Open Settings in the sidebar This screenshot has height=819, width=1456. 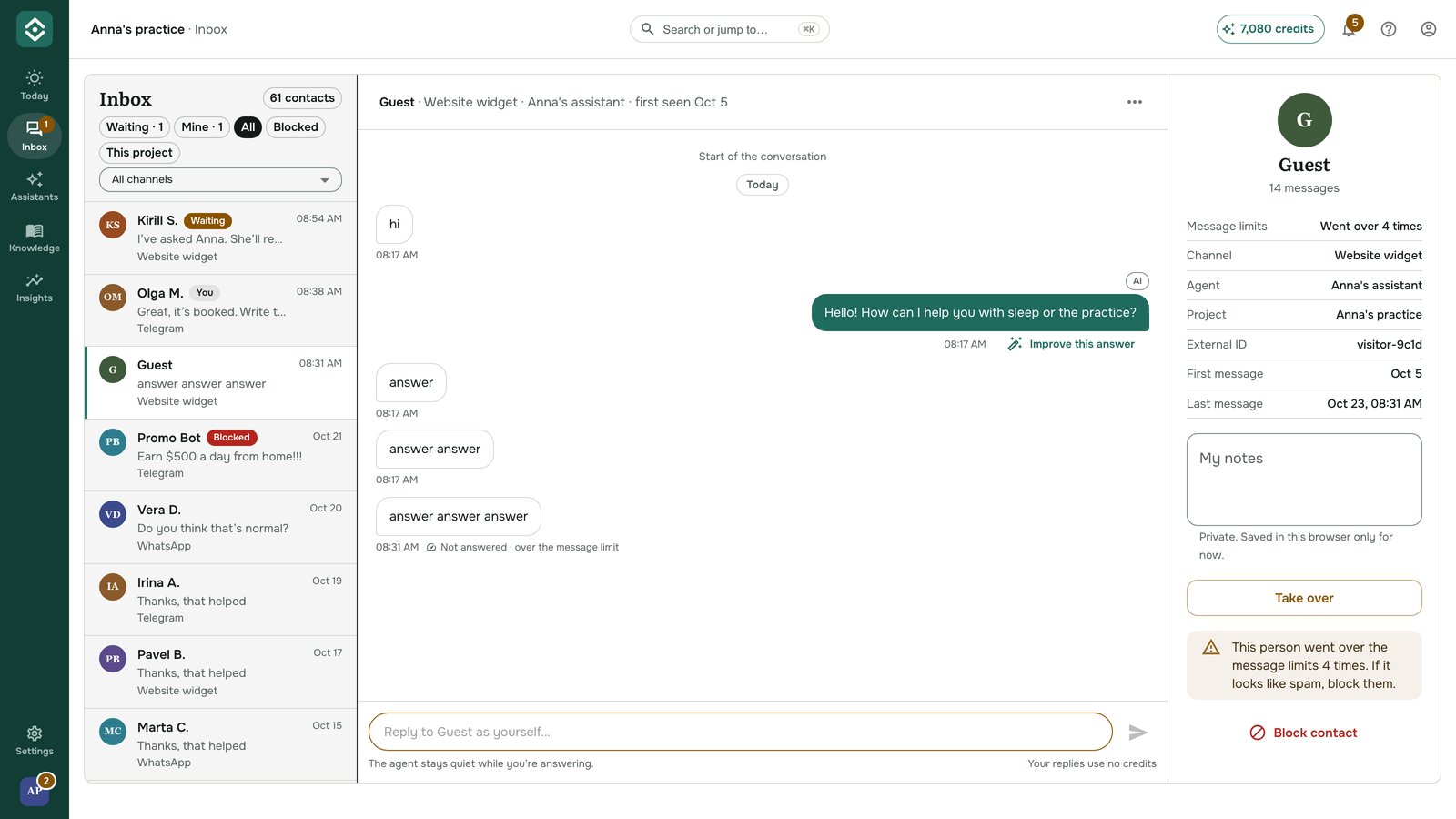[35, 741]
